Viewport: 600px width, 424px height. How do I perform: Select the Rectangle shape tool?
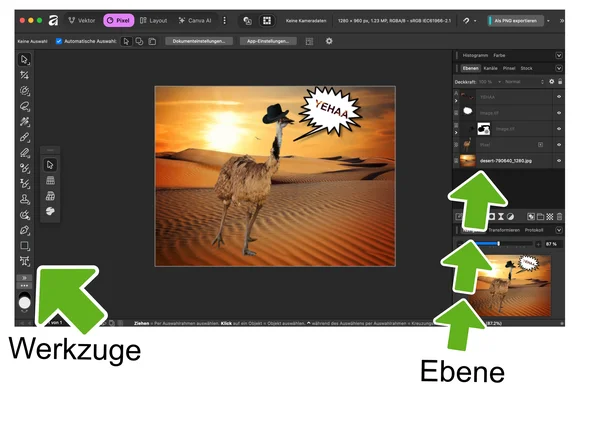pyautogui.click(x=25, y=245)
